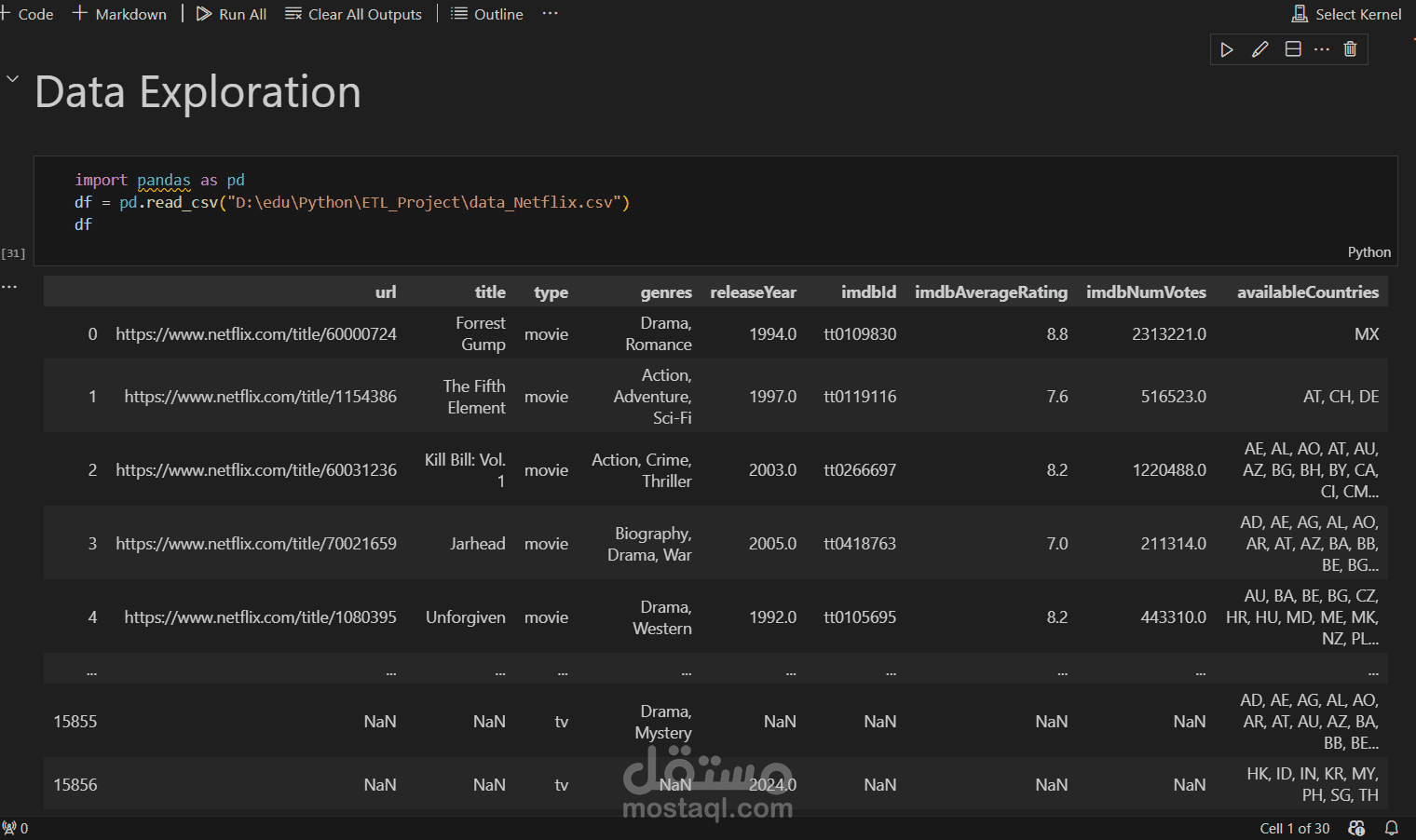Click the tt0109830 imdbId cell
Viewport: 1416px width, 840px height.
860,334
